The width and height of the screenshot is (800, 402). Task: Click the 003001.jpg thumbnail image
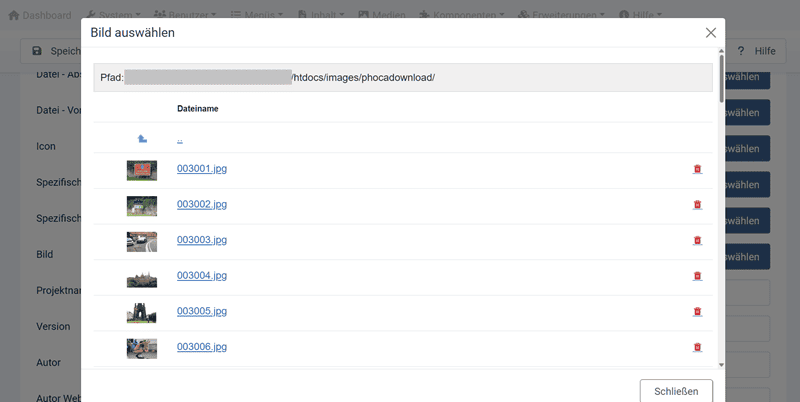[x=142, y=170]
